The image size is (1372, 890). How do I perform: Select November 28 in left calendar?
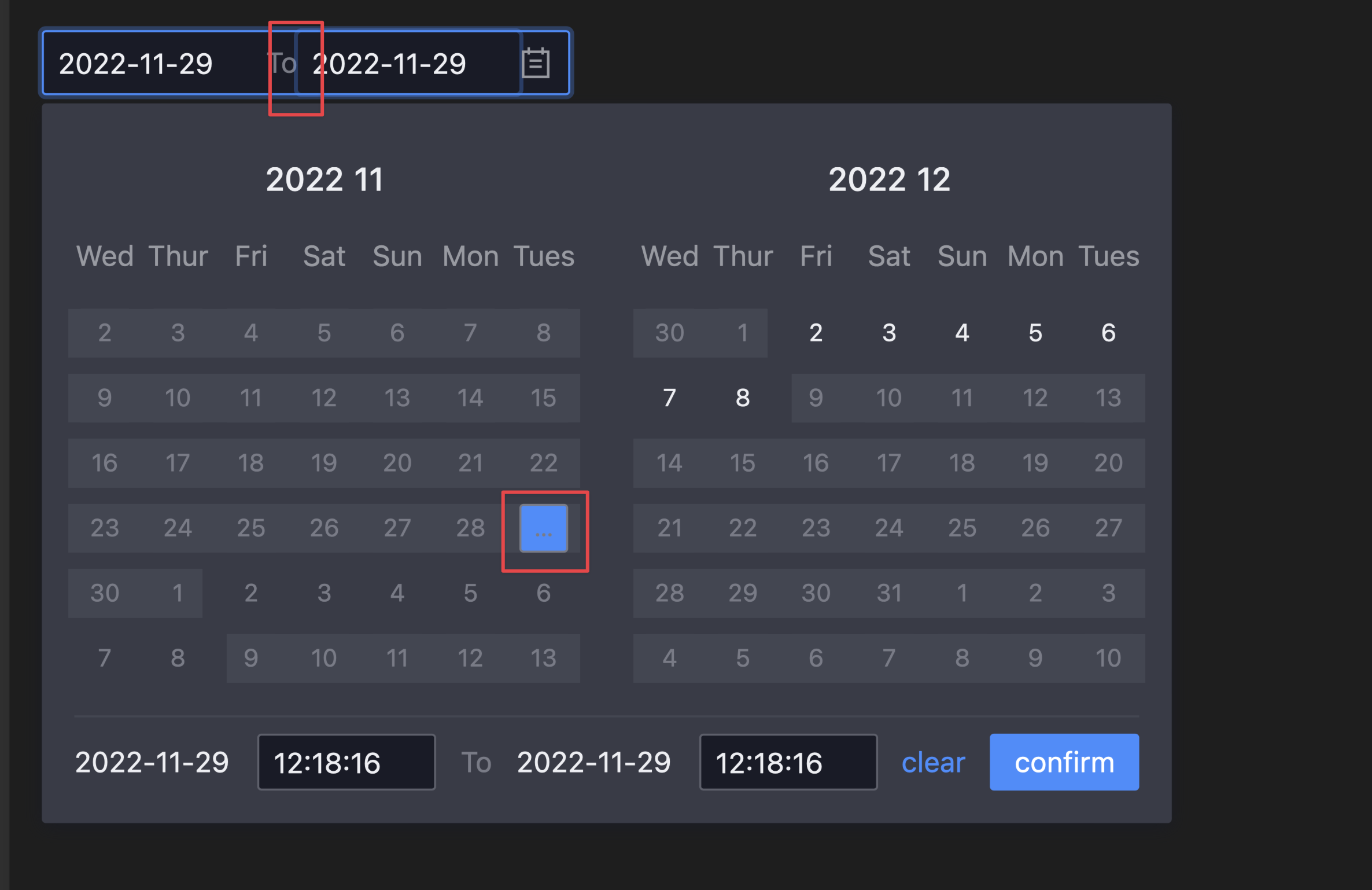point(470,527)
